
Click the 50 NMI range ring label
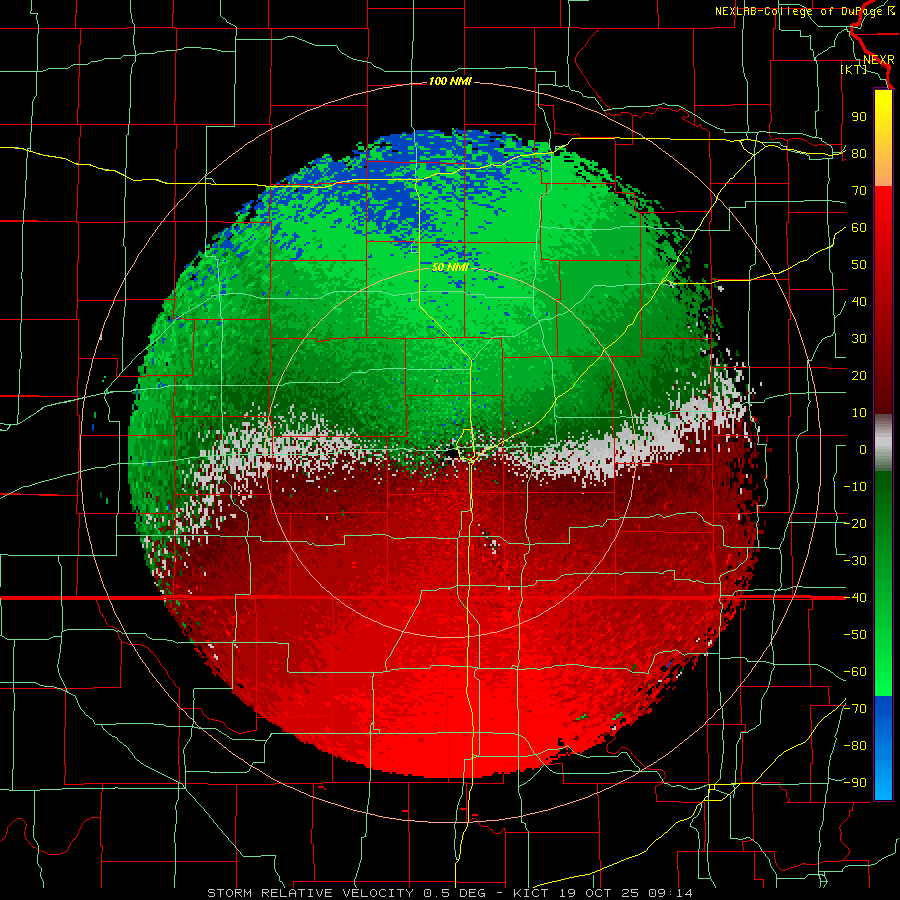[x=450, y=267]
